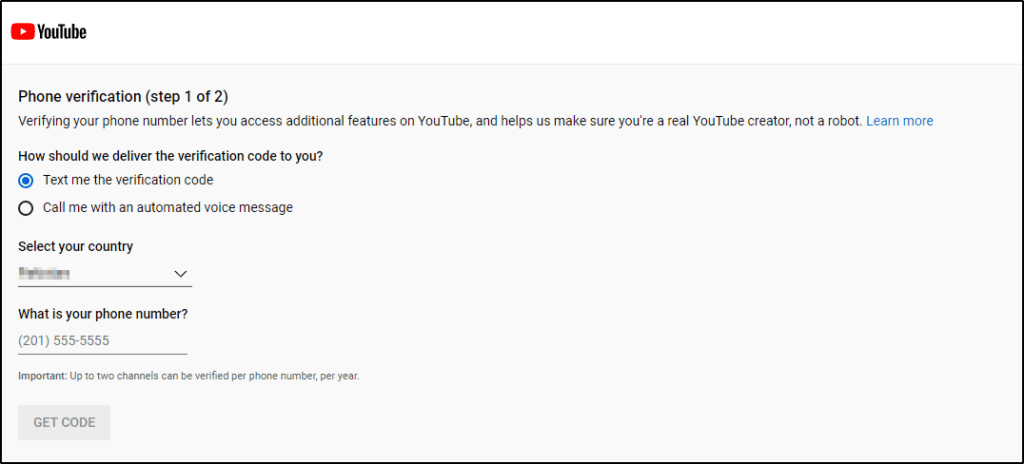Open the YouTube logo home link
This screenshot has height=464, width=1024.
pyautogui.click(x=49, y=32)
